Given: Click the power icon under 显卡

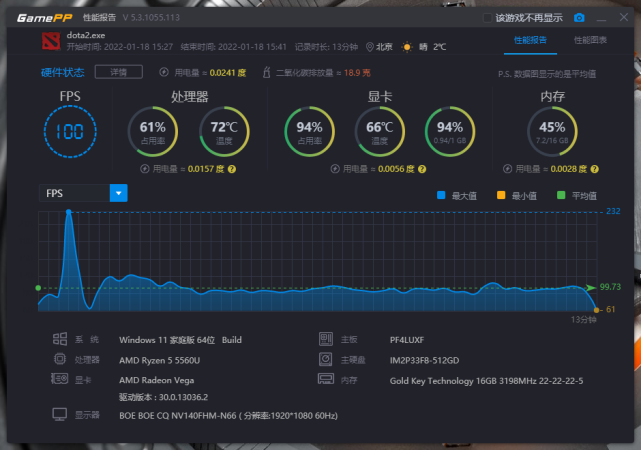Looking at the screenshot, I should [335, 169].
